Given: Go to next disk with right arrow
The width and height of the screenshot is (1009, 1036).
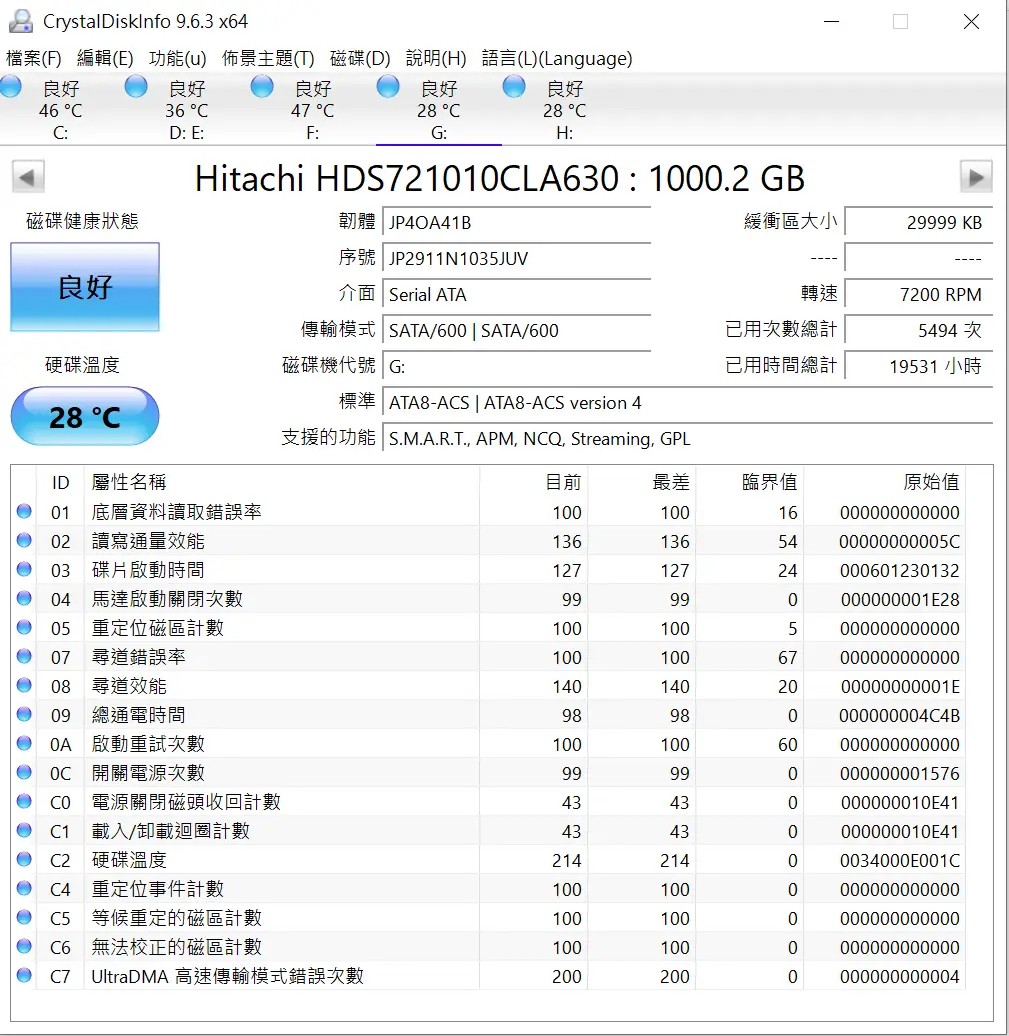Looking at the screenshot, I should click(x=976, y=177).
